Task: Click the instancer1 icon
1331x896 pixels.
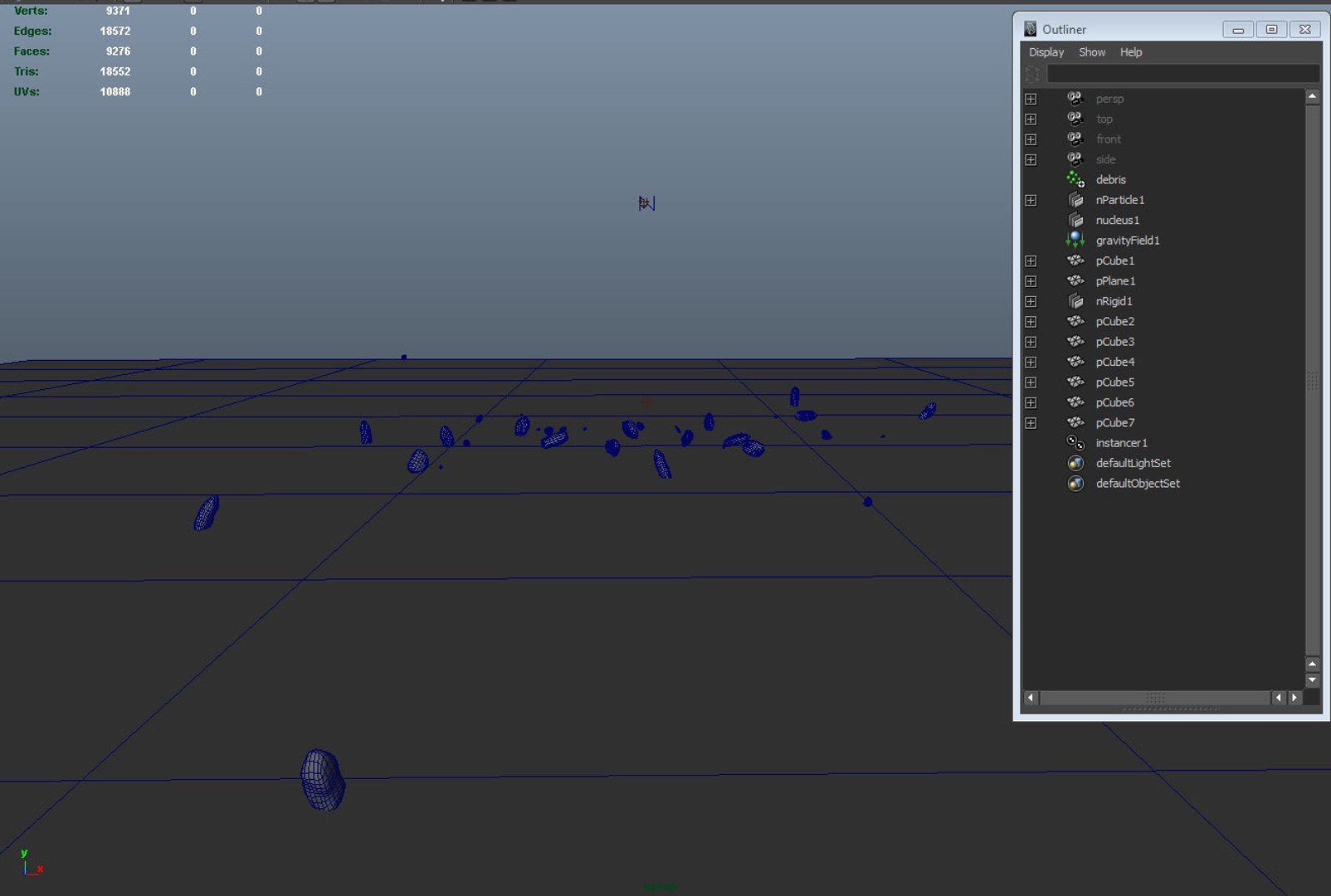Action: click(1075, 443)
